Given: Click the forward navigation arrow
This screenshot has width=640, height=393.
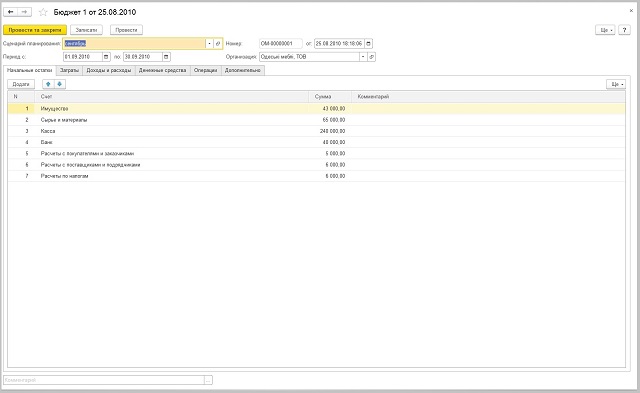Looking at the screenshot, I should [24, 12].
